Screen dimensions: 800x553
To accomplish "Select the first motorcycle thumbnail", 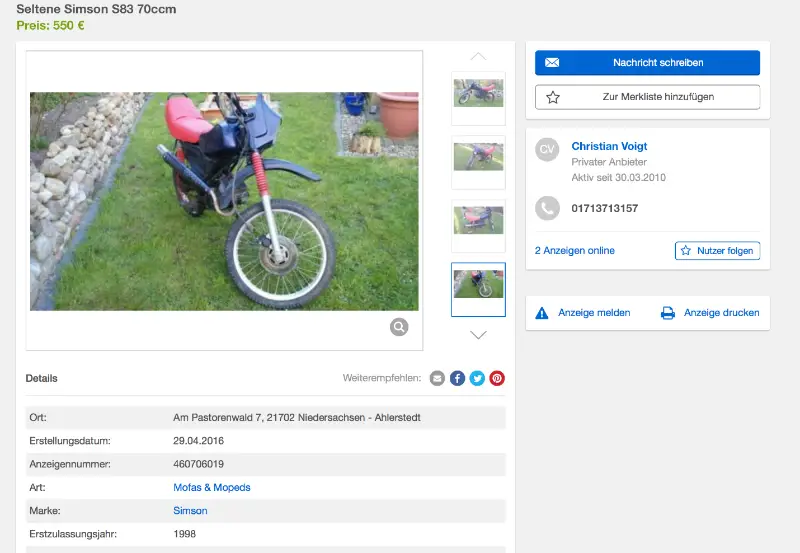I will [478, 93].
